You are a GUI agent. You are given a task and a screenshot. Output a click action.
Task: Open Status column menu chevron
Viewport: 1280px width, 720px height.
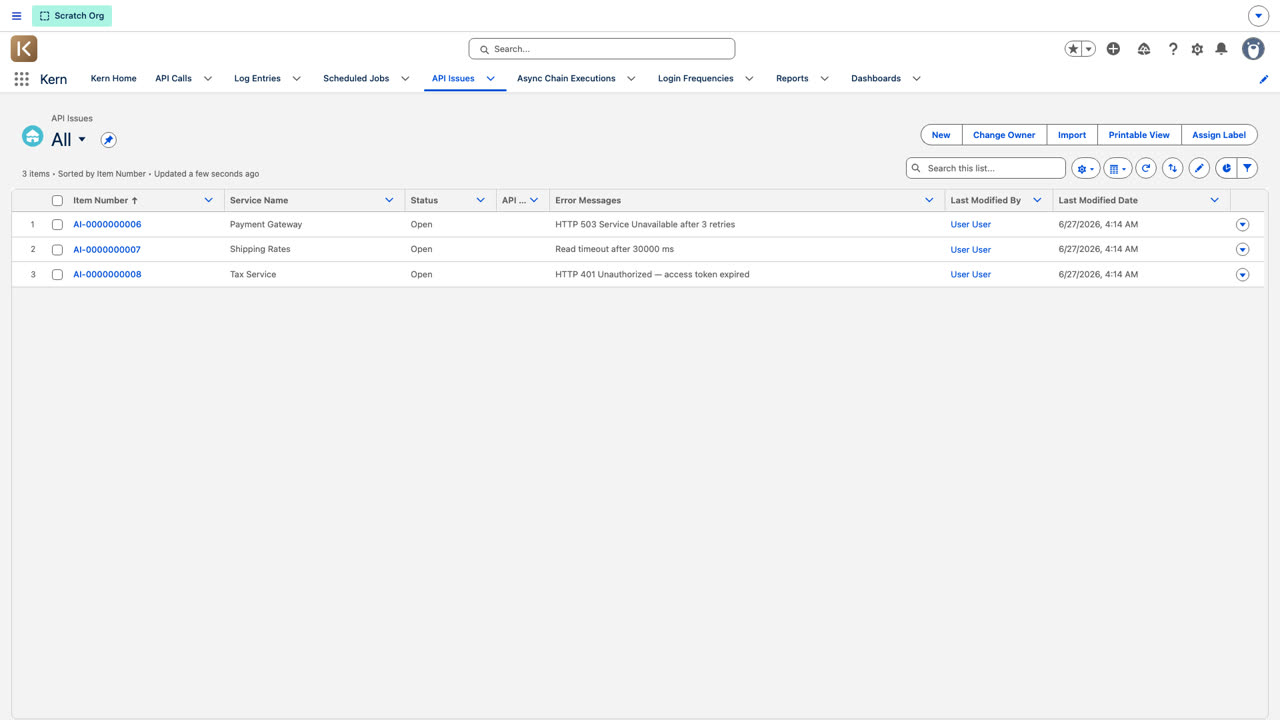point(480,200)
